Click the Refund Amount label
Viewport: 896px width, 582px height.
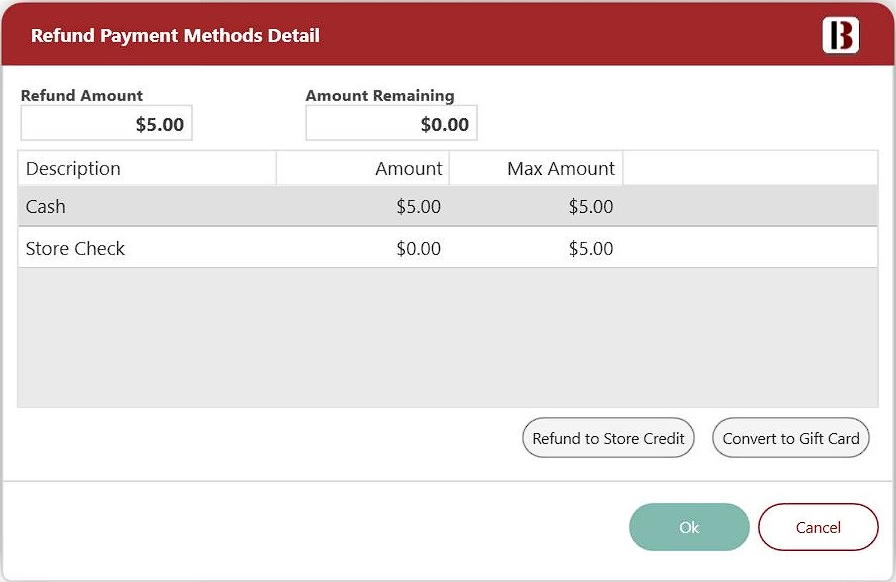click(x=82, y=96)
